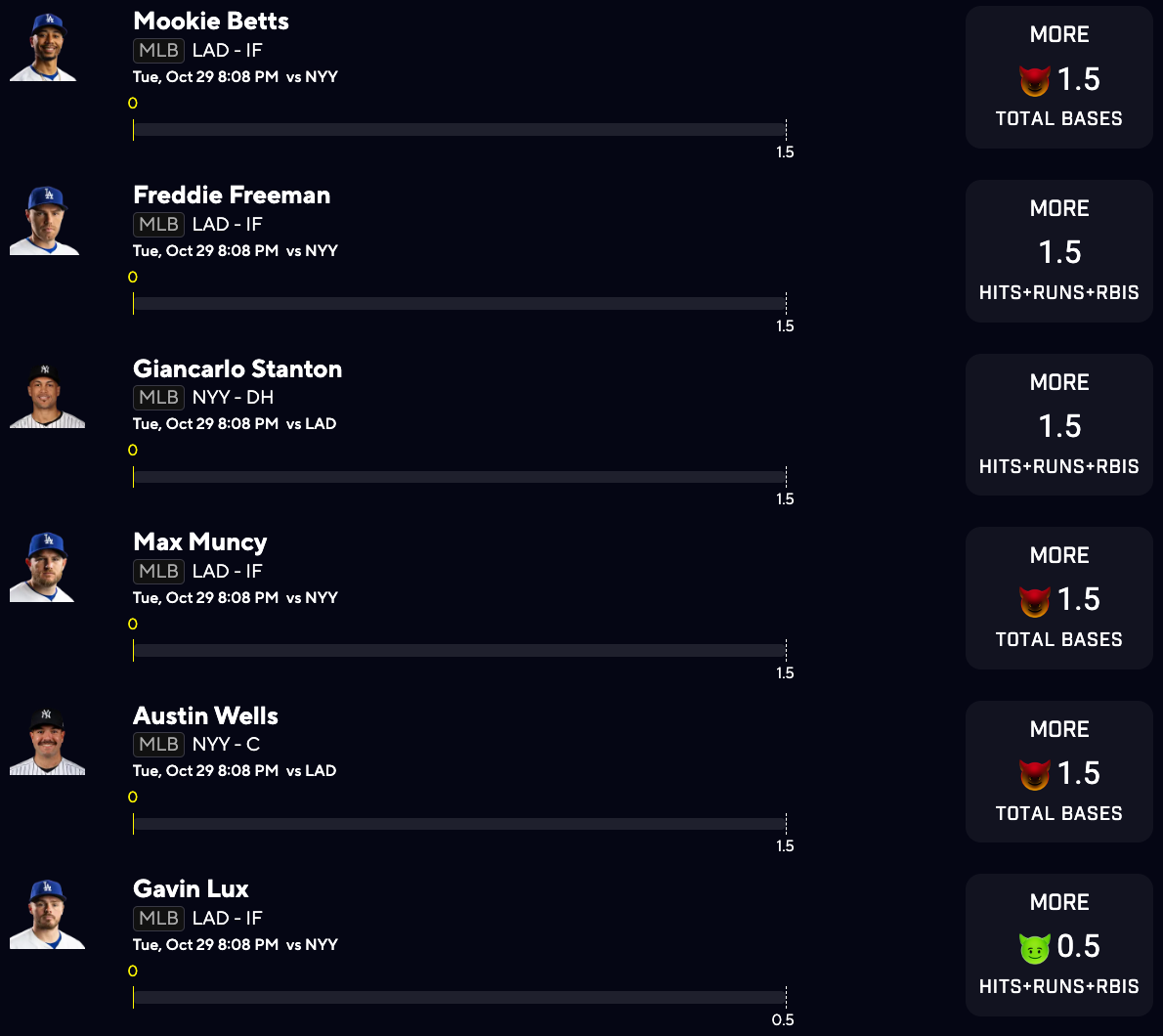This screenshot has width=1163, height=1036.
Task: Click the Max Muncy player name
Action: coord(200,542)
